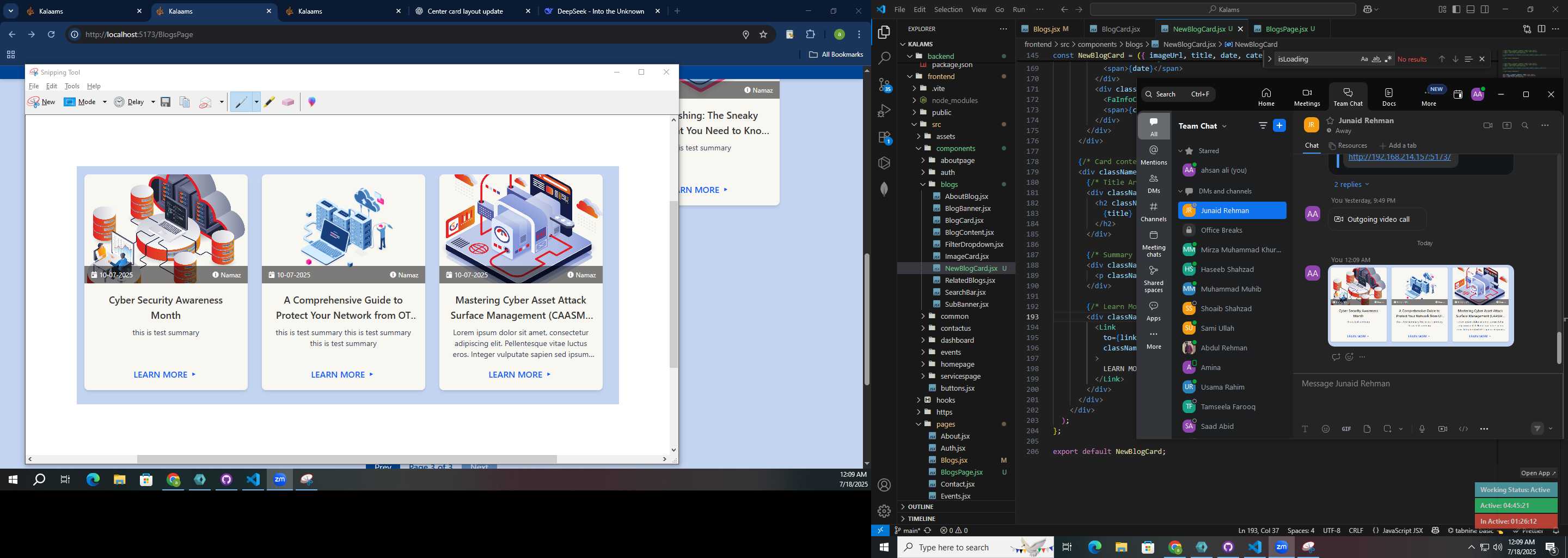Toggle Use Regular Expression in find widget
The height and width of the screenshot is (558, 1568).
[x=1388, y=59]
